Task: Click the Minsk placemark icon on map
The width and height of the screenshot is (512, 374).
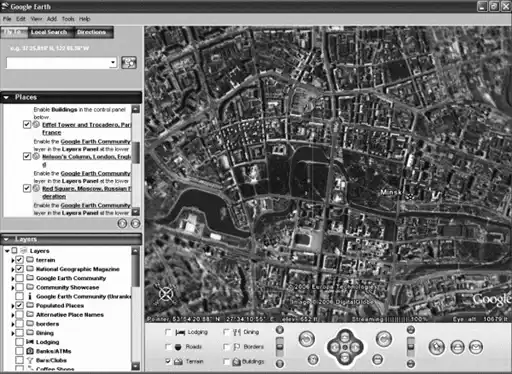Action: (x=410, y=196)
